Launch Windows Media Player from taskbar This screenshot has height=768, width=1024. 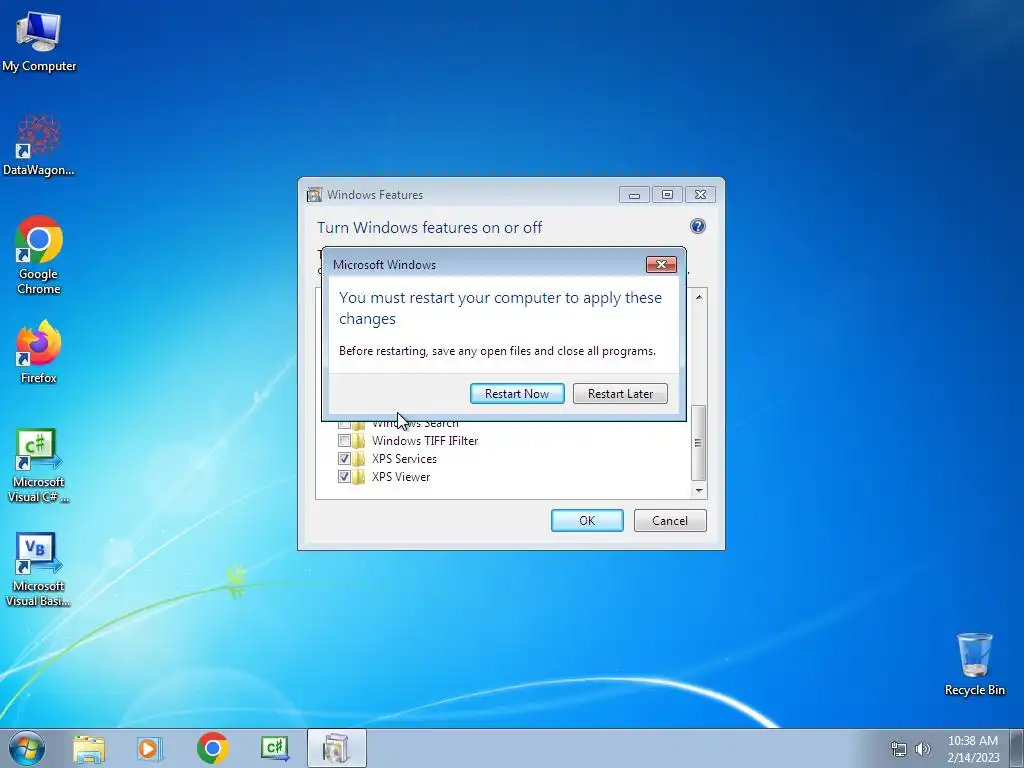[x=150, y=749]
